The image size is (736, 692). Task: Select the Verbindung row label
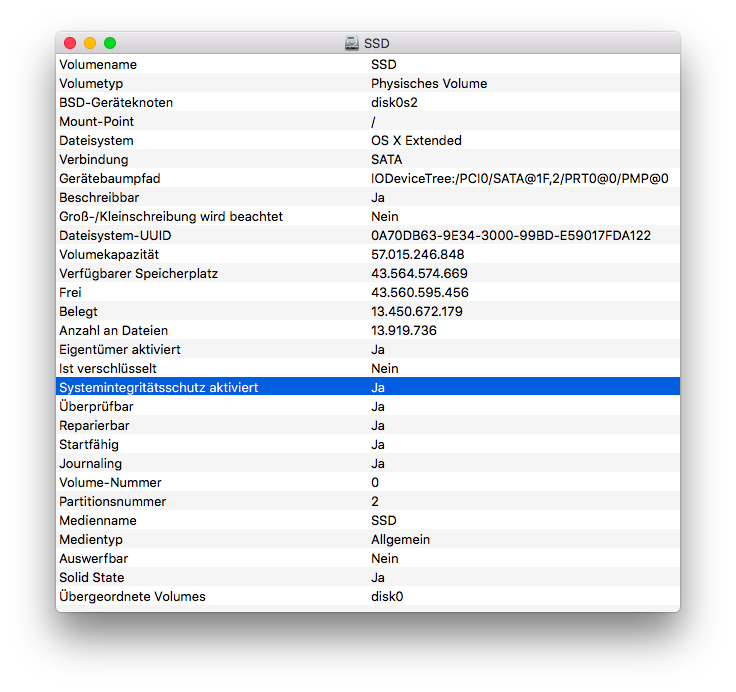click(93, 160)
